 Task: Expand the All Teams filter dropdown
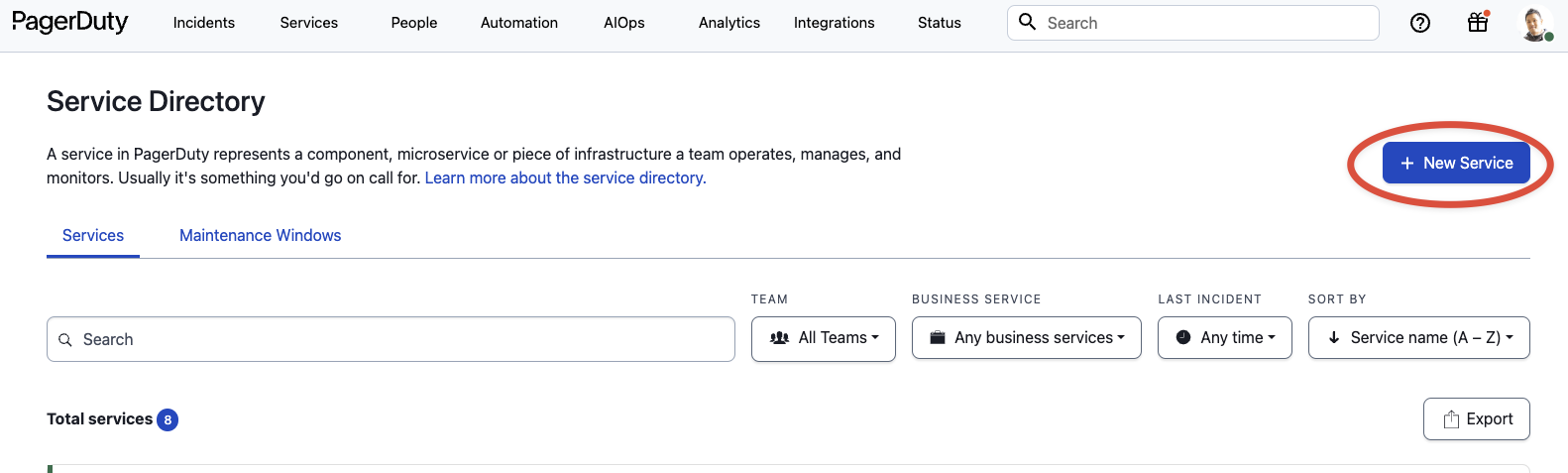[x=824, y=338]
